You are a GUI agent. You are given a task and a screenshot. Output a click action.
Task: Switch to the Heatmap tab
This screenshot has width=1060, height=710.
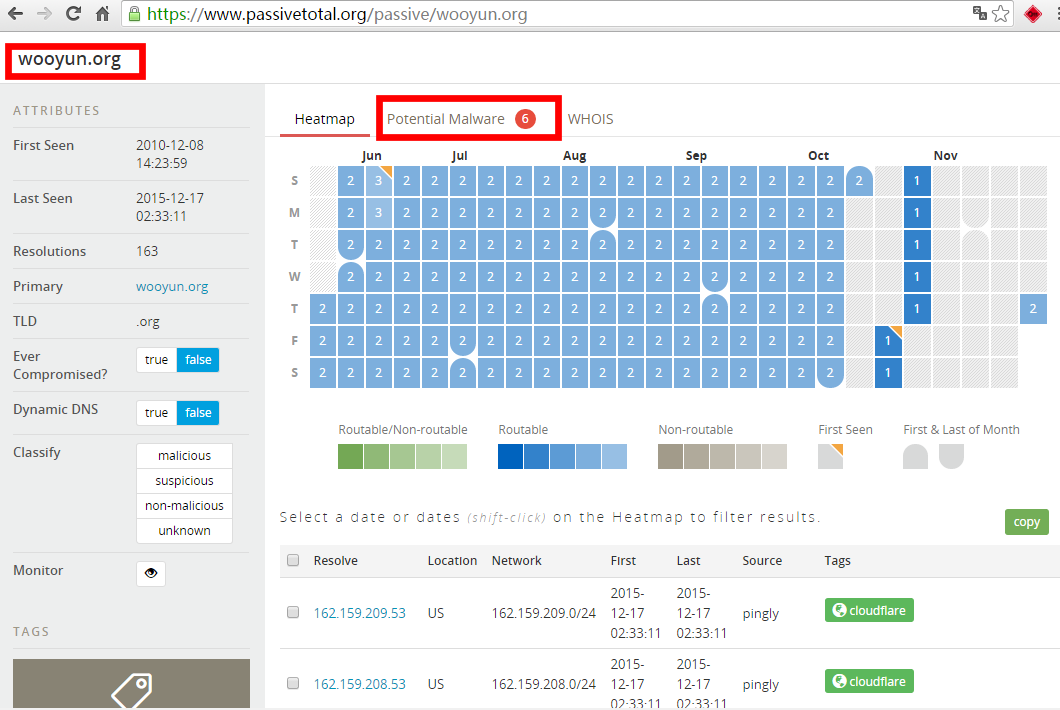coord(324,119)
